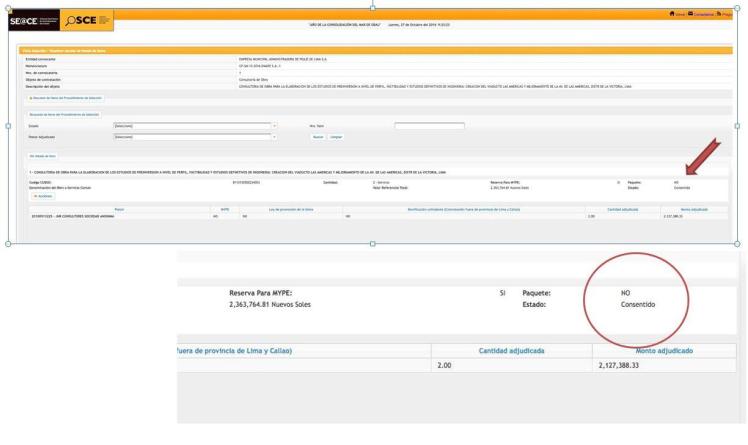The width and height of the screenshot is (748, 445).
Task: Click the Acciones button under item
Action: (x=44, y=196)
